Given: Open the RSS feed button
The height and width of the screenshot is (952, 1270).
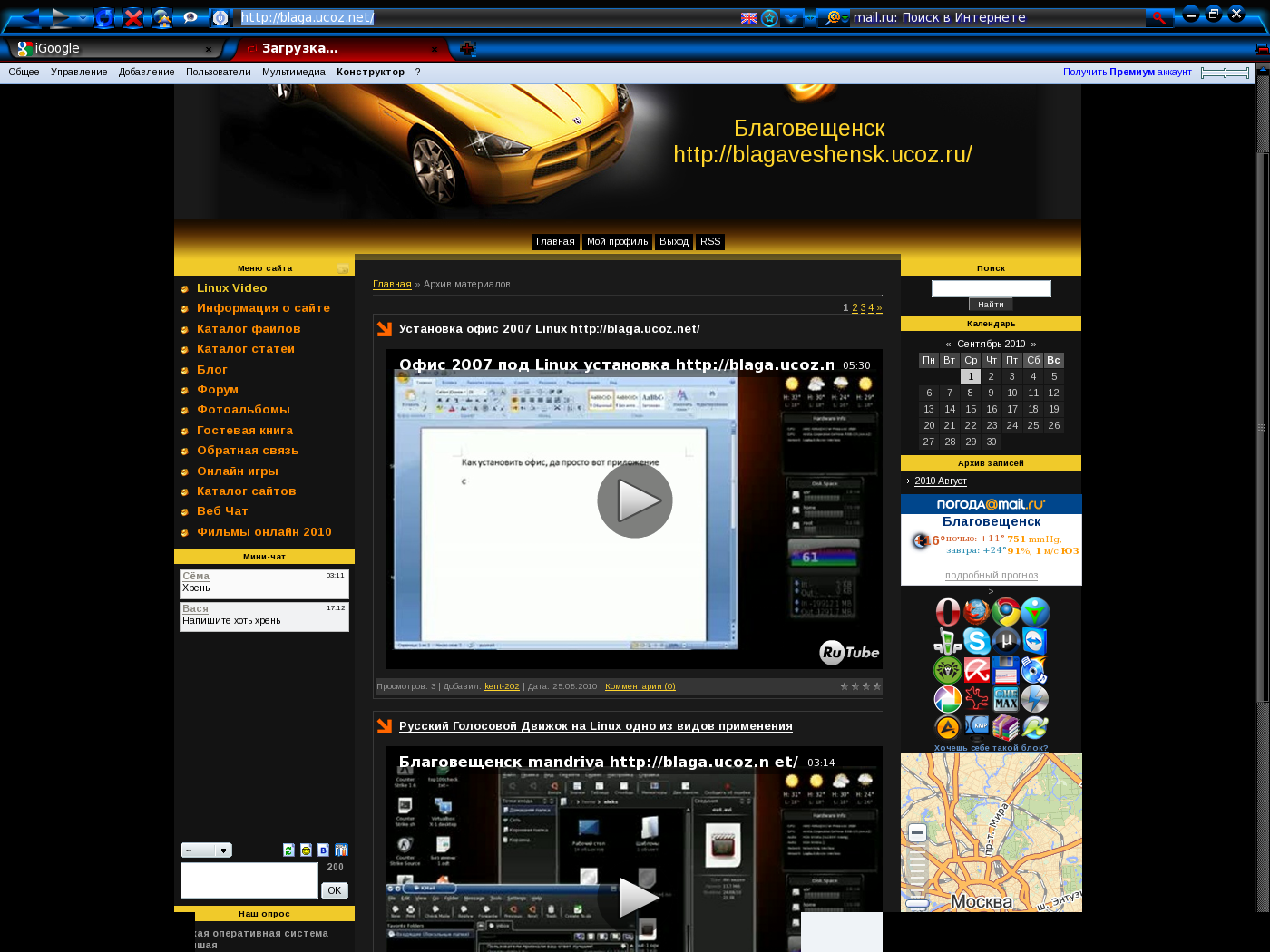Looking at the screenshot, I should click(710, 242).
